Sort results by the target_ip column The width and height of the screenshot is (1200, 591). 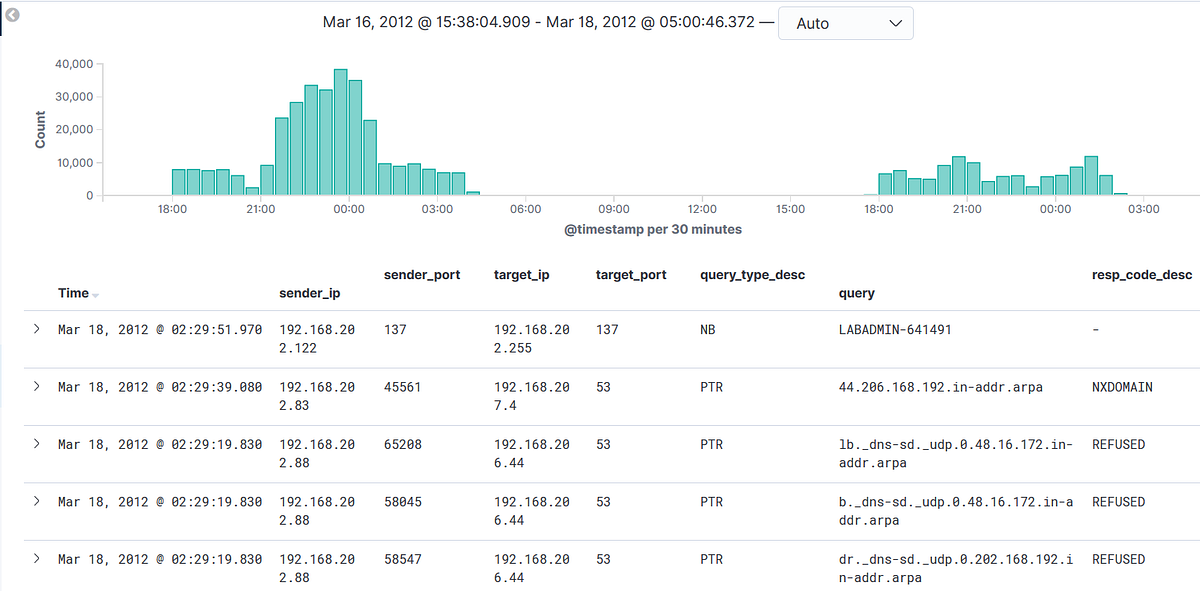pos(521,274)
